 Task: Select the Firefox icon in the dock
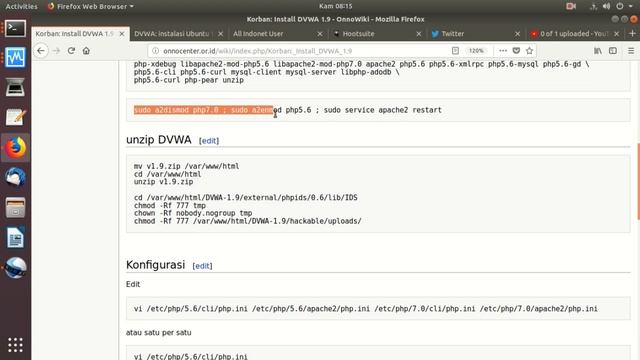click(x=15, y=147)
